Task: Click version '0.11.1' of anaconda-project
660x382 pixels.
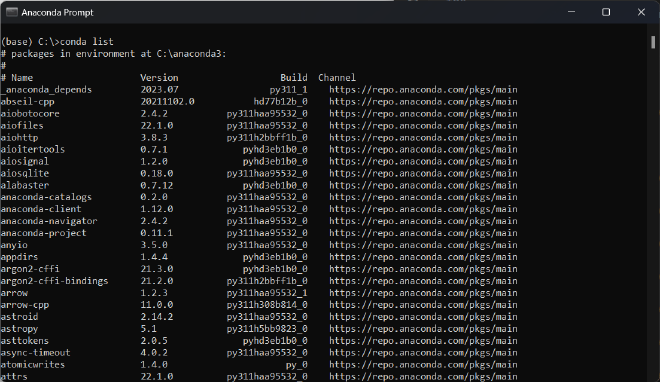Action: 157,233
